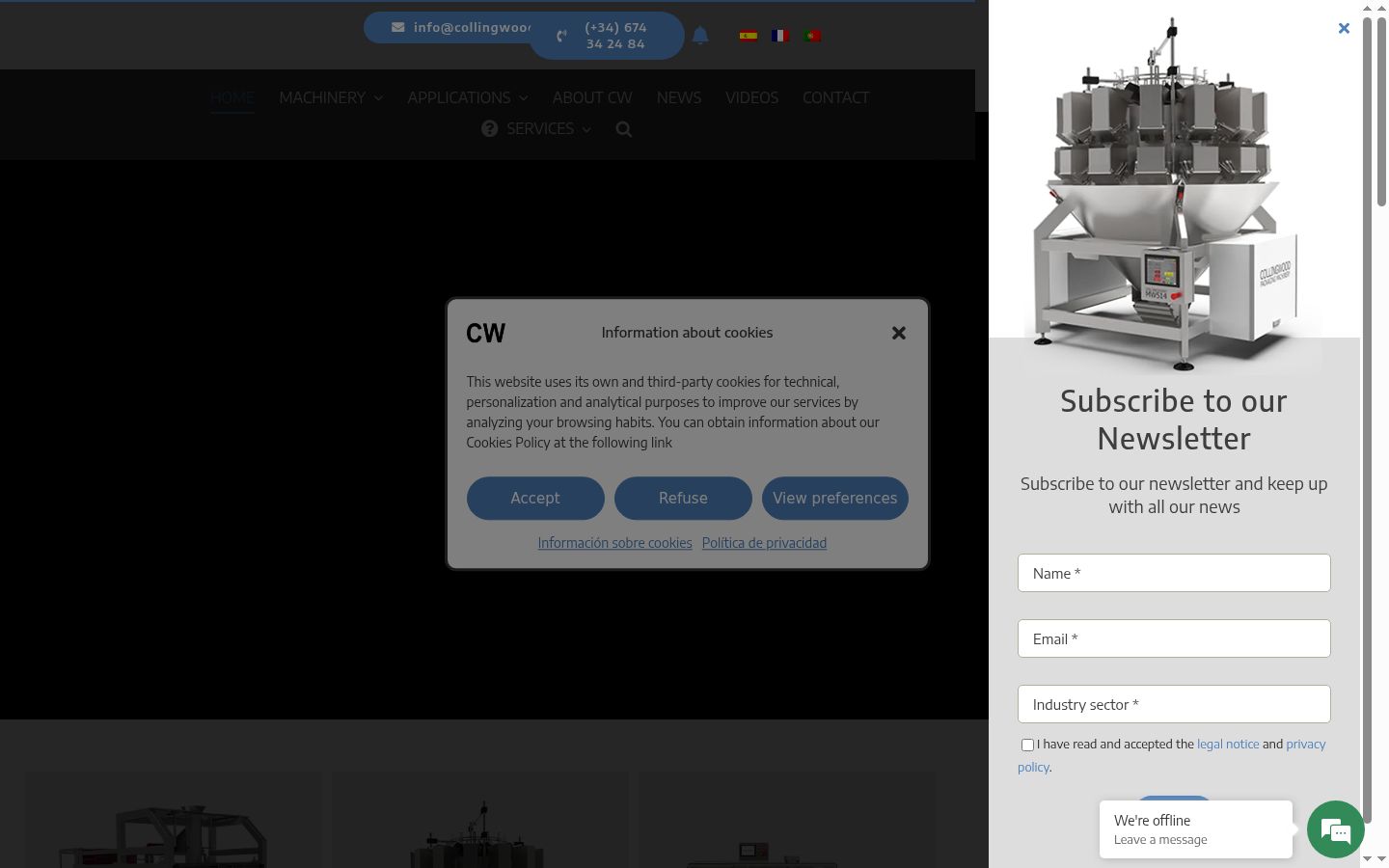
Task: Close the cookie information dialog
Action: pyautogui.click(x=899, y=333)
